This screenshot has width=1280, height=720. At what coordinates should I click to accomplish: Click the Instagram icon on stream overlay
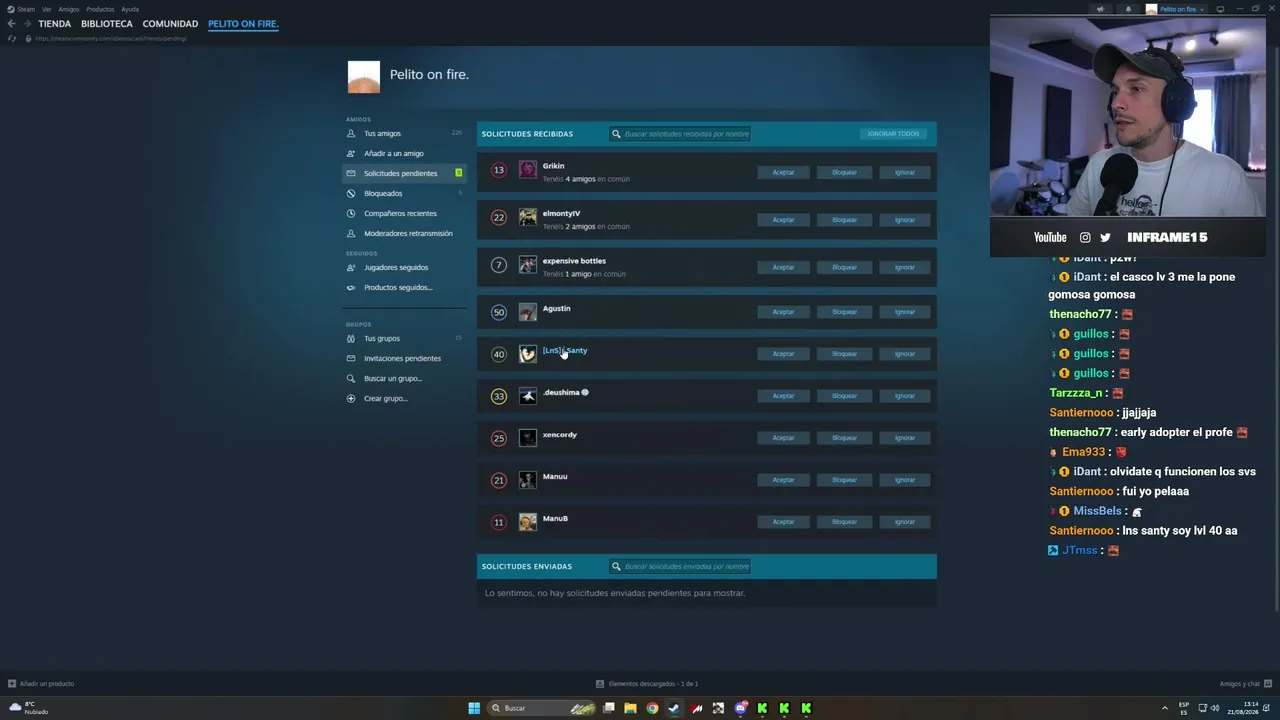(x=1085, y=238)
